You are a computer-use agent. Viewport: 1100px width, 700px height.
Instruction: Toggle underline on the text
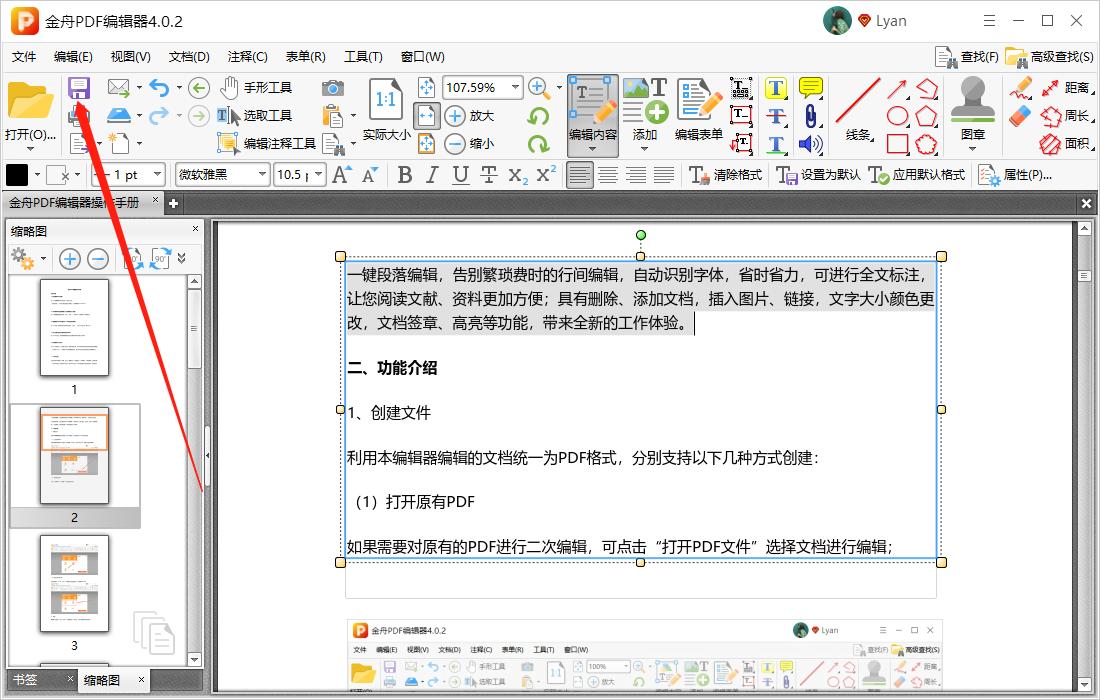458,174
